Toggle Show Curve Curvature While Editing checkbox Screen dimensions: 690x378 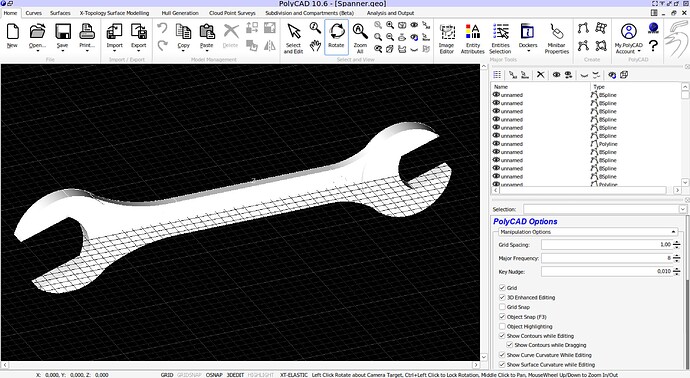(502, 354)
